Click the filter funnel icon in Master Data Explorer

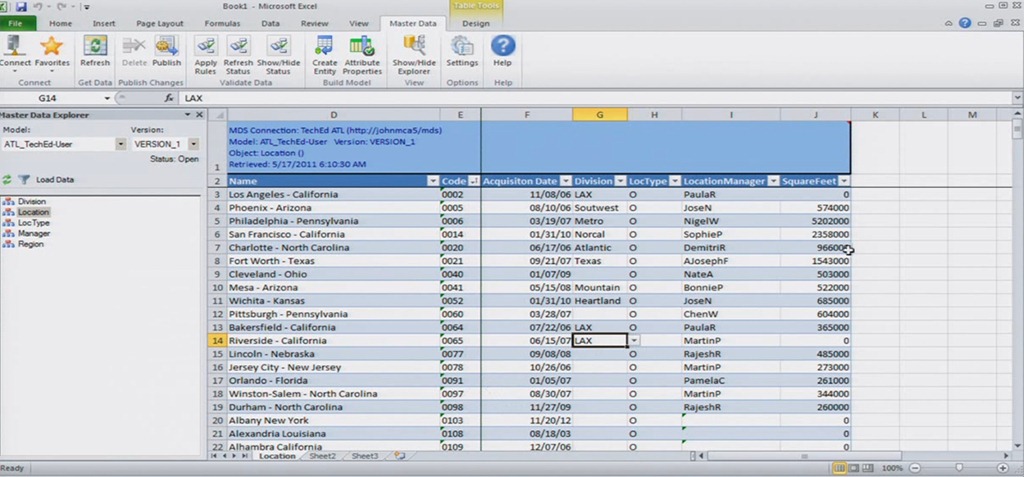(24, 180)
